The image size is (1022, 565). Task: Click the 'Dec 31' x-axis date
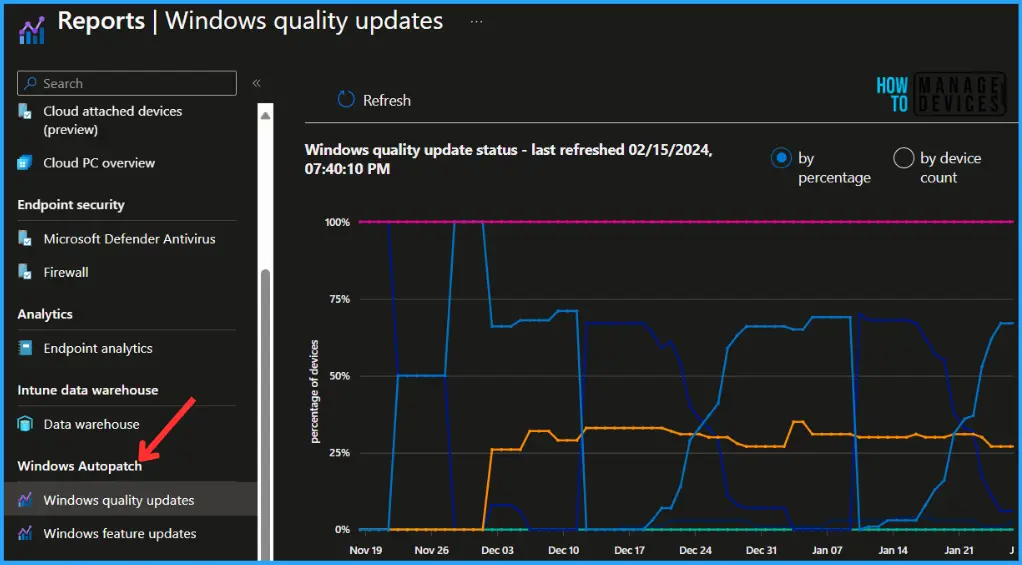click(761, 551)
